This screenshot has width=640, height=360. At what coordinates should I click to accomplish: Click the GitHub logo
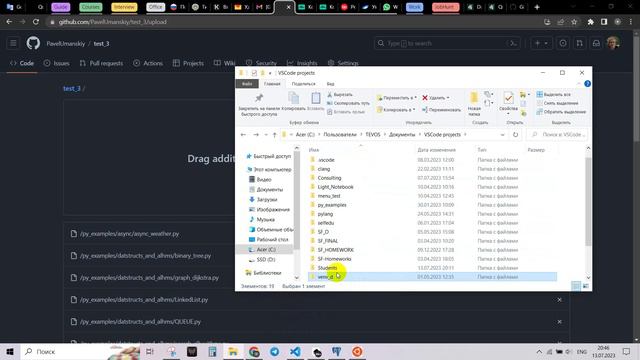coord(33,43)
